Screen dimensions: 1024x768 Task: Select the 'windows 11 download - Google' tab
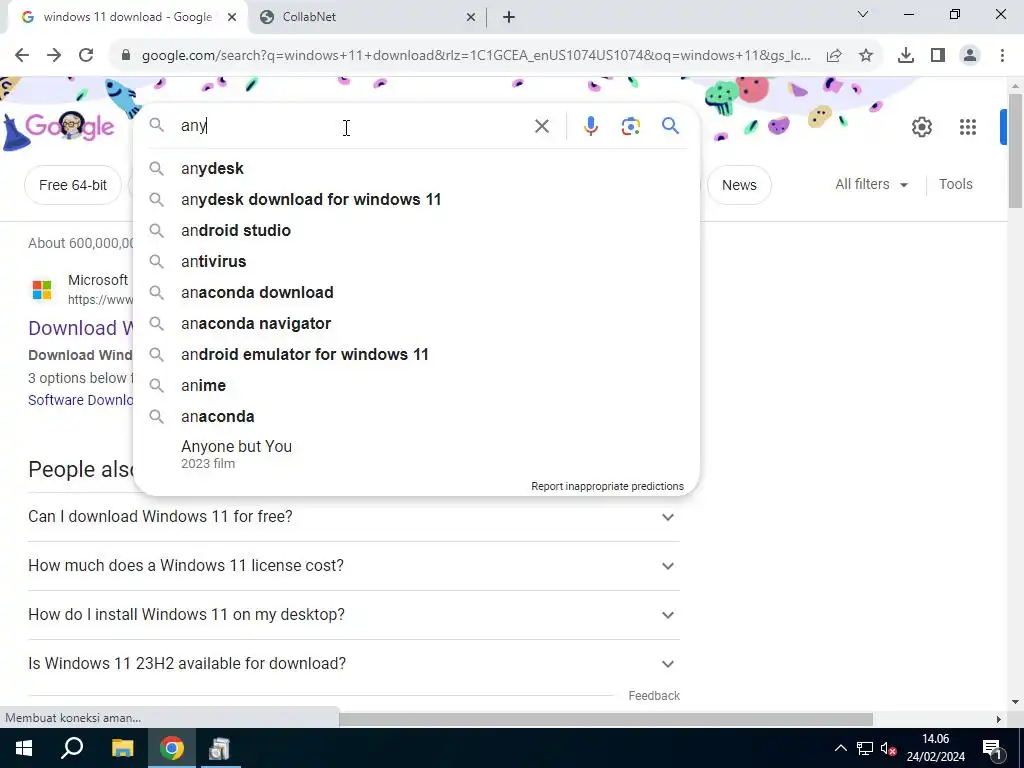(127, 17)
